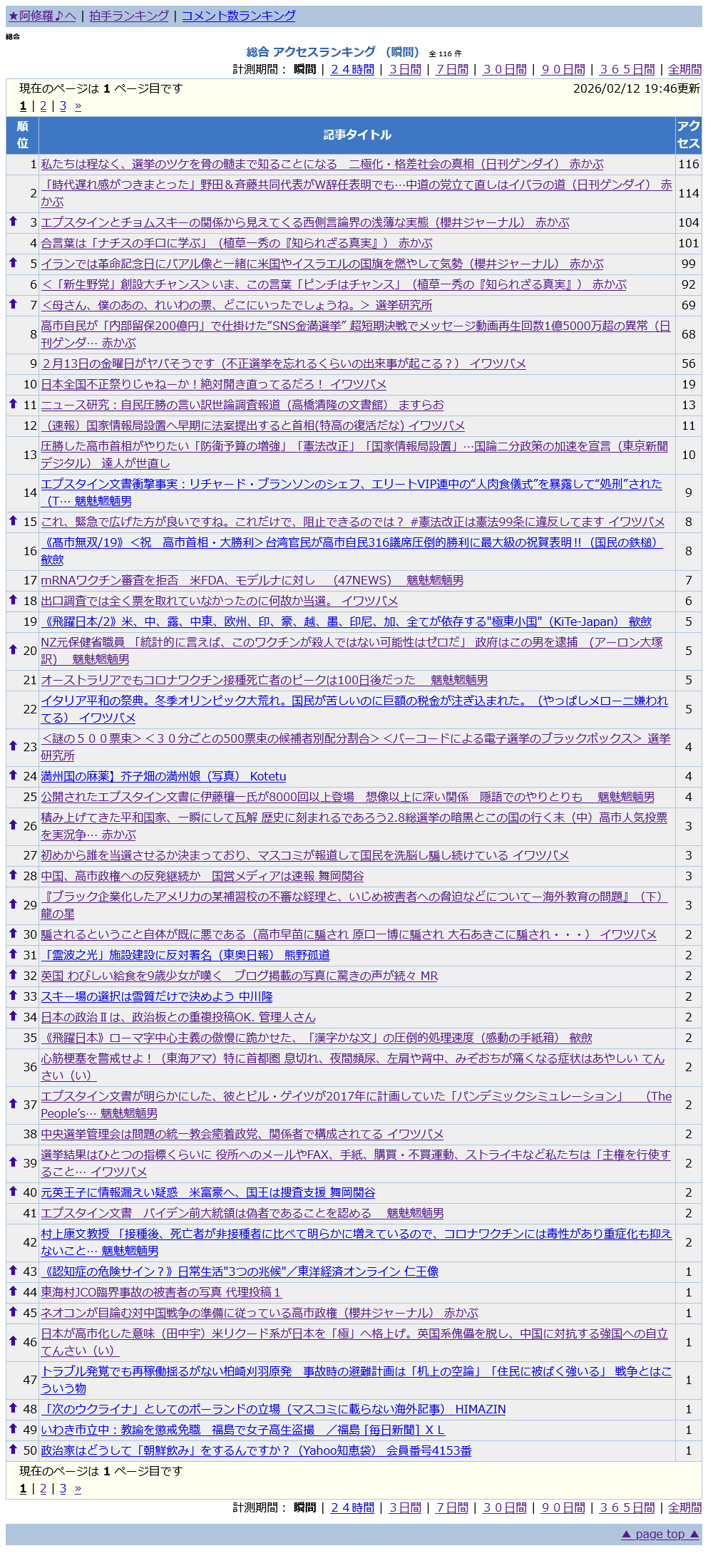Click the » next arrow in the bottom pagination

(x=78, y=1489)
